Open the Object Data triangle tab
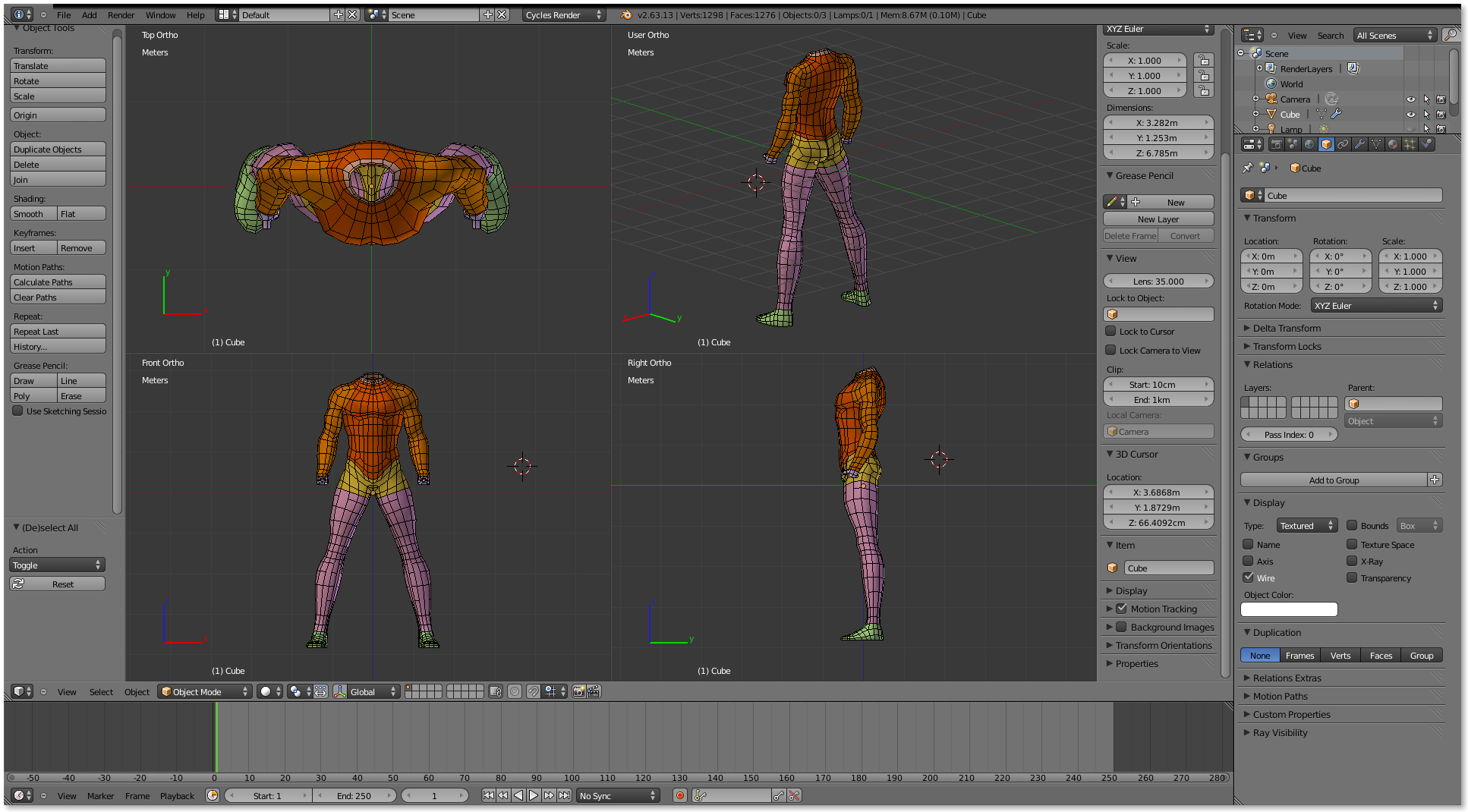 click(1376, 144)
